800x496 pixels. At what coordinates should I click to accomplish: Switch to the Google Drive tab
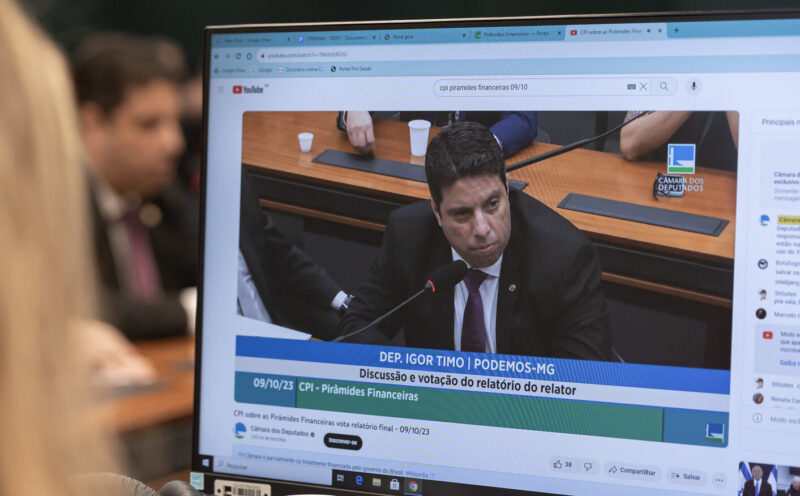252,40
